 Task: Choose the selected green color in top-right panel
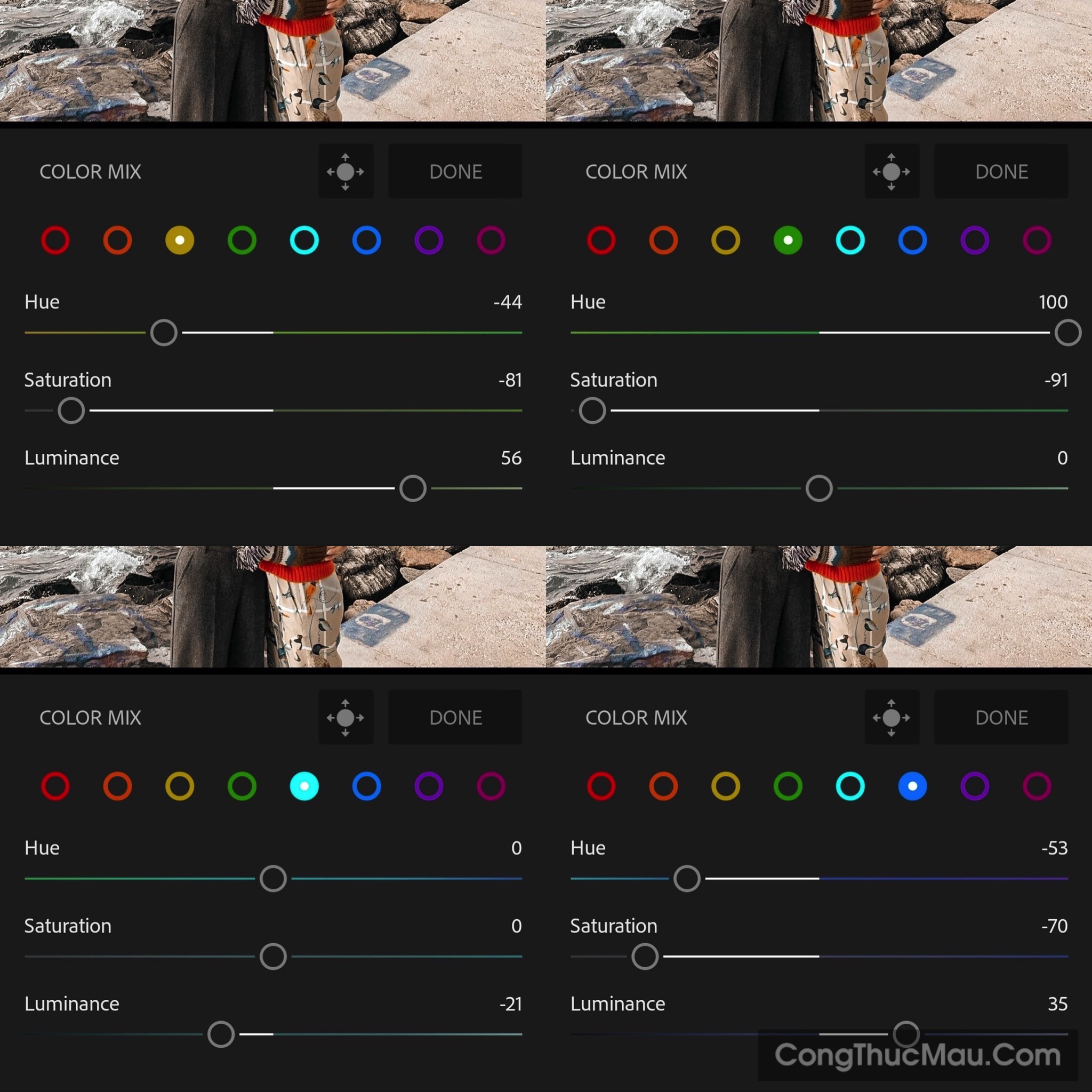(788, 240)
